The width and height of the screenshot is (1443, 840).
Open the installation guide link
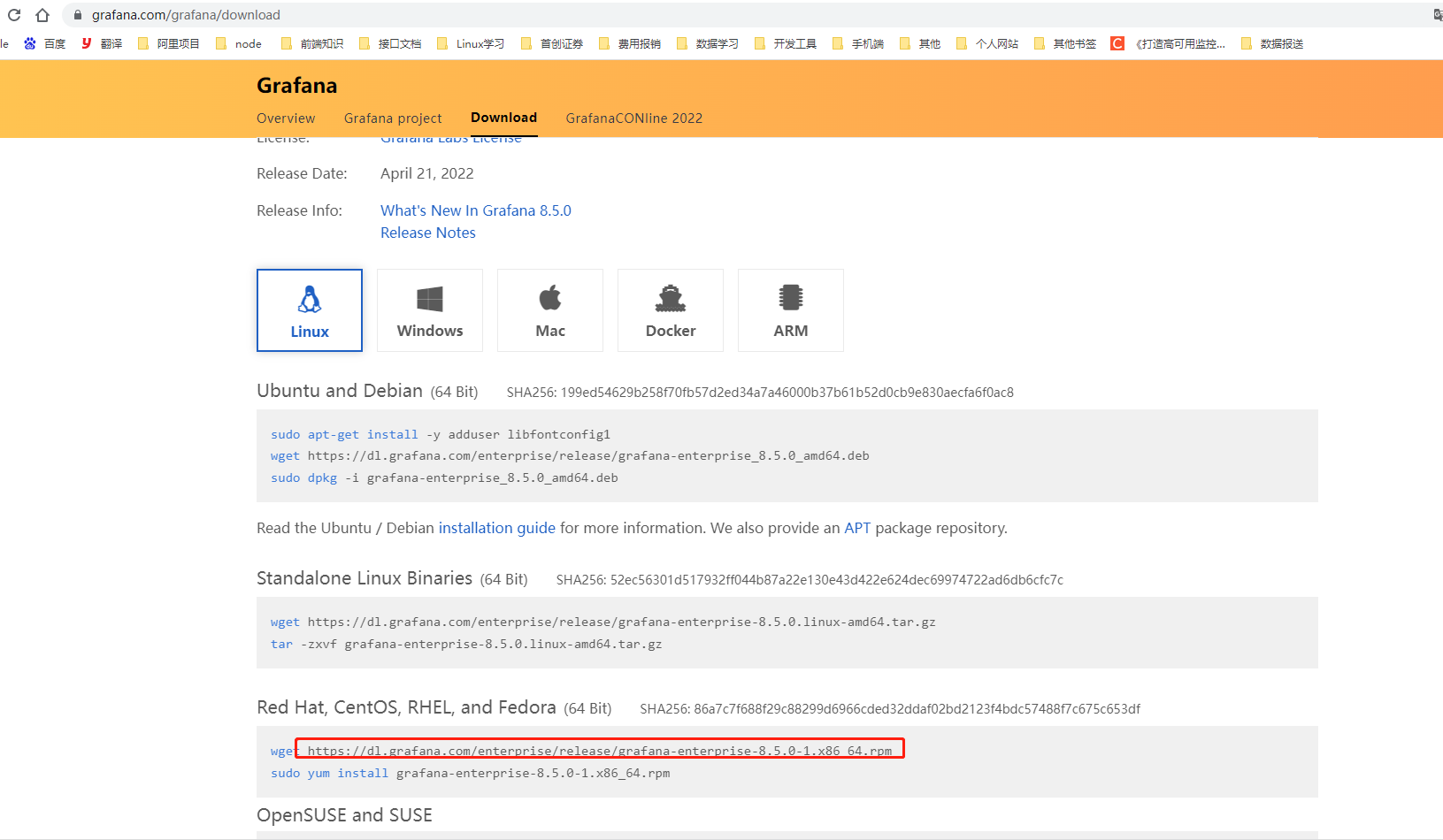(x=497, y=528)
